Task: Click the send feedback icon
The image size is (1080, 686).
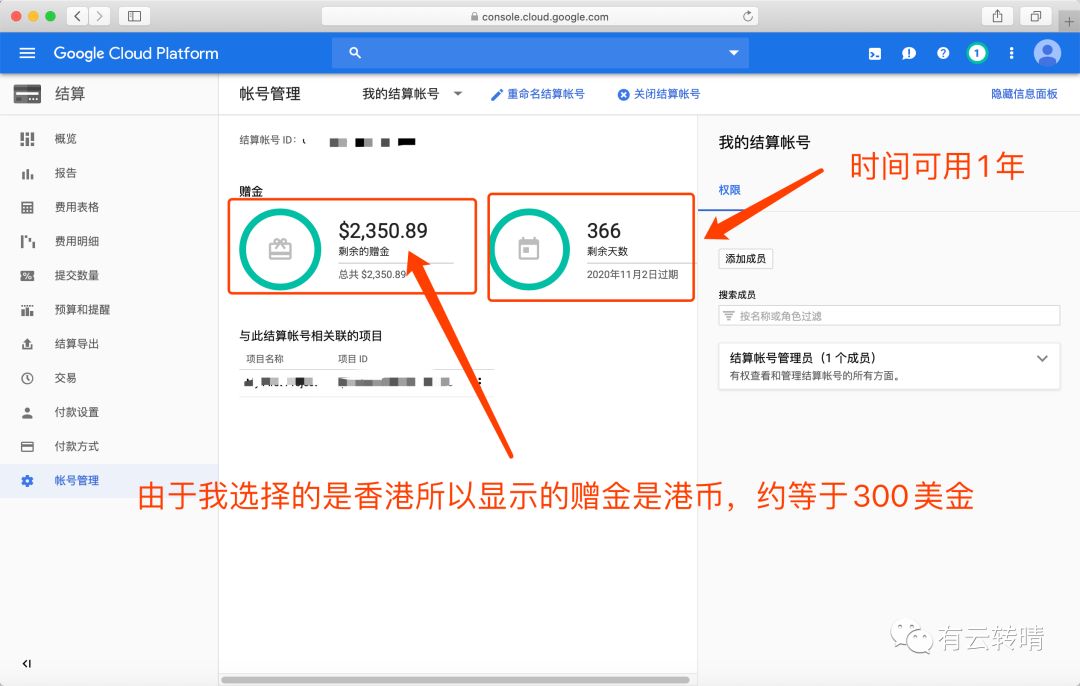Action: pos(909,53)
